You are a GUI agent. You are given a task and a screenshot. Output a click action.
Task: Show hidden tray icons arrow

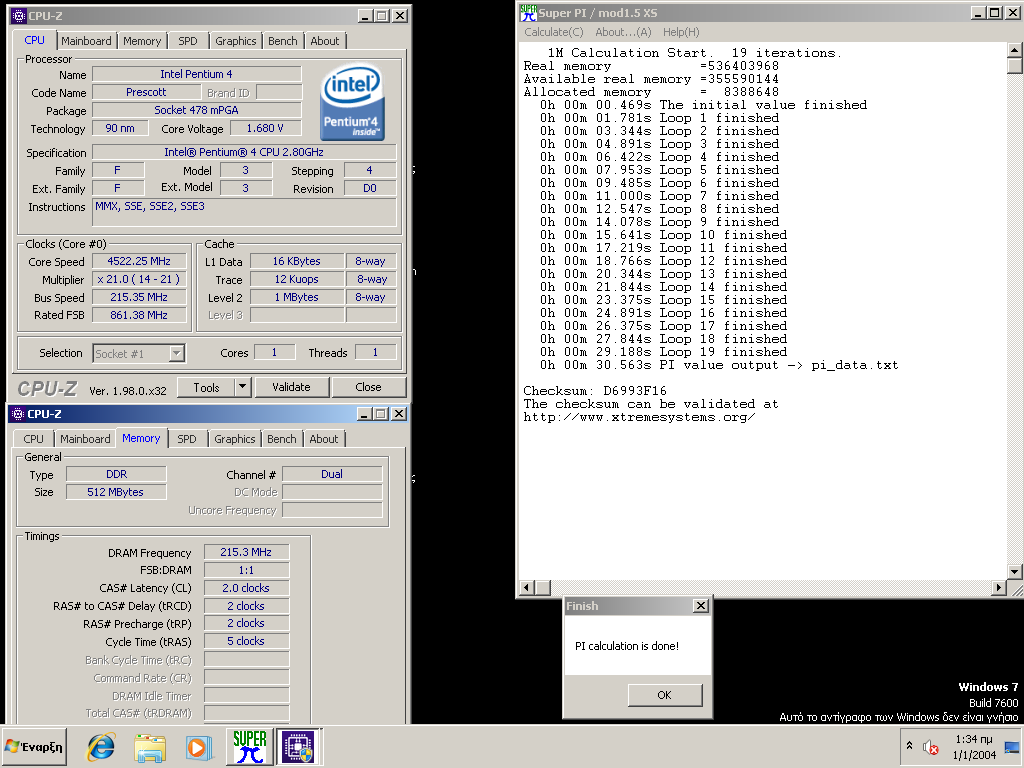pos(909,745)
